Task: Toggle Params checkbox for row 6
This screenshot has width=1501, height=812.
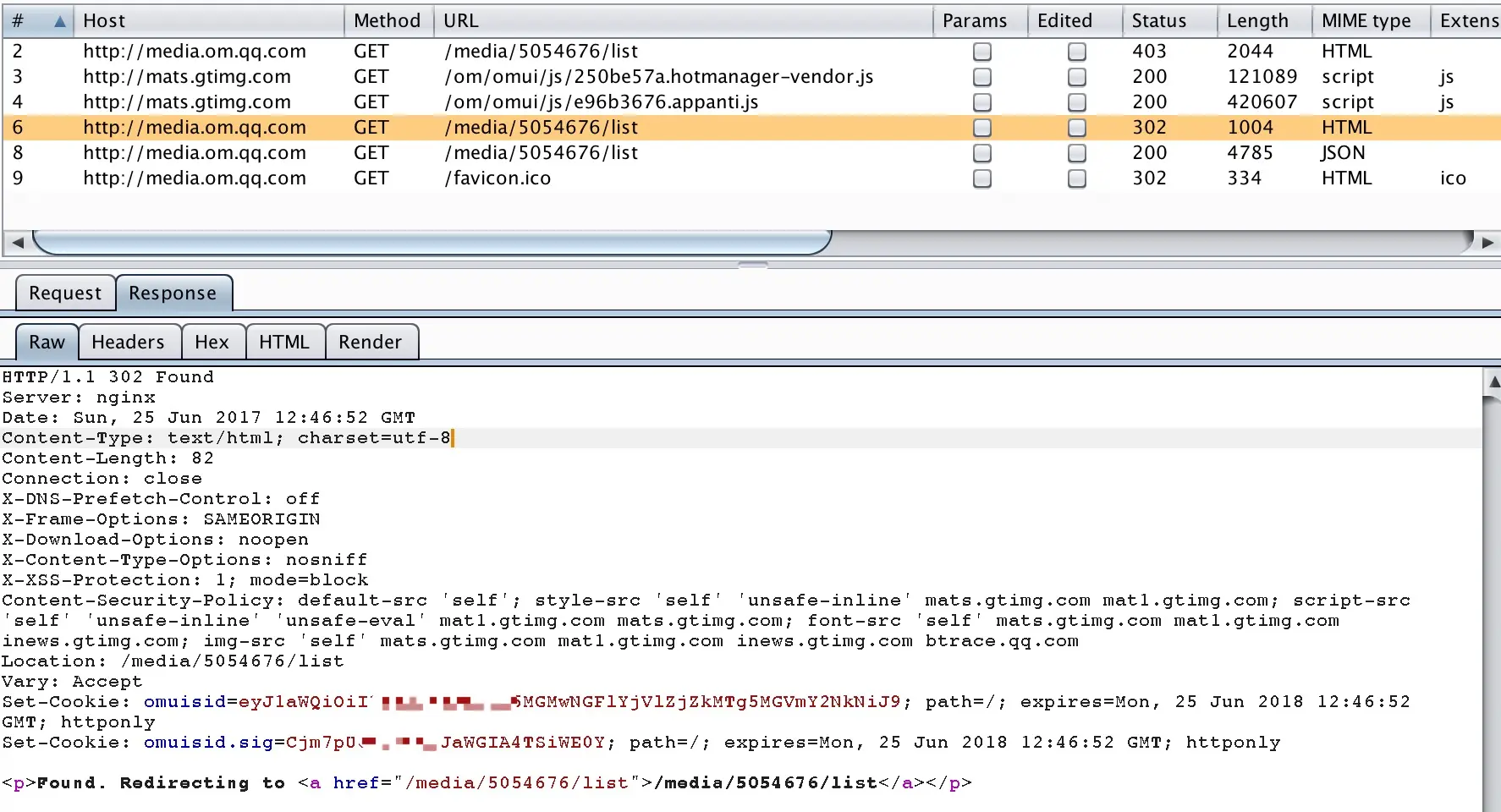Action: (982, 128)
